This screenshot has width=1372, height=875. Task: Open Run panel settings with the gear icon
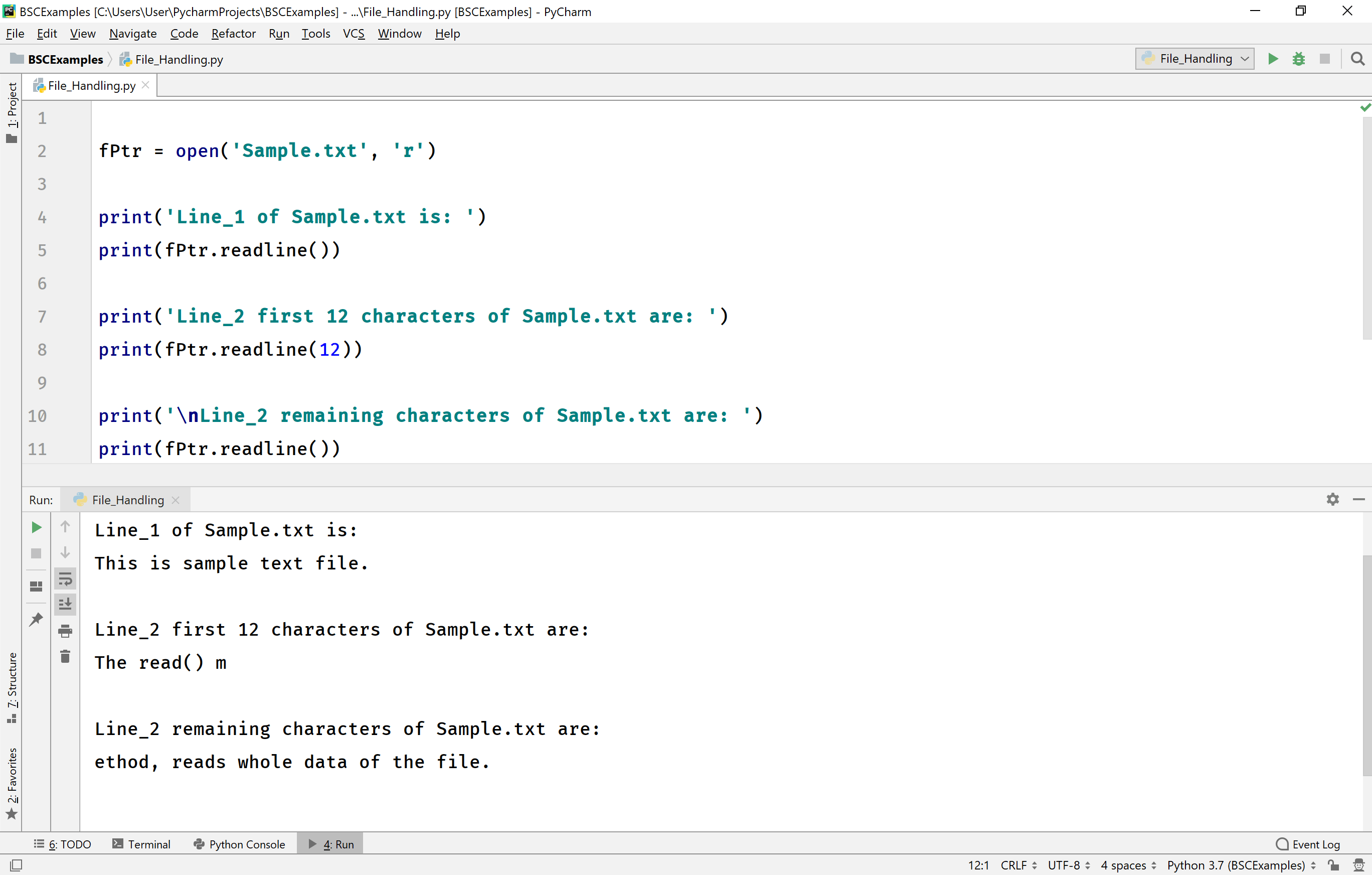[x=1333, y=499]
